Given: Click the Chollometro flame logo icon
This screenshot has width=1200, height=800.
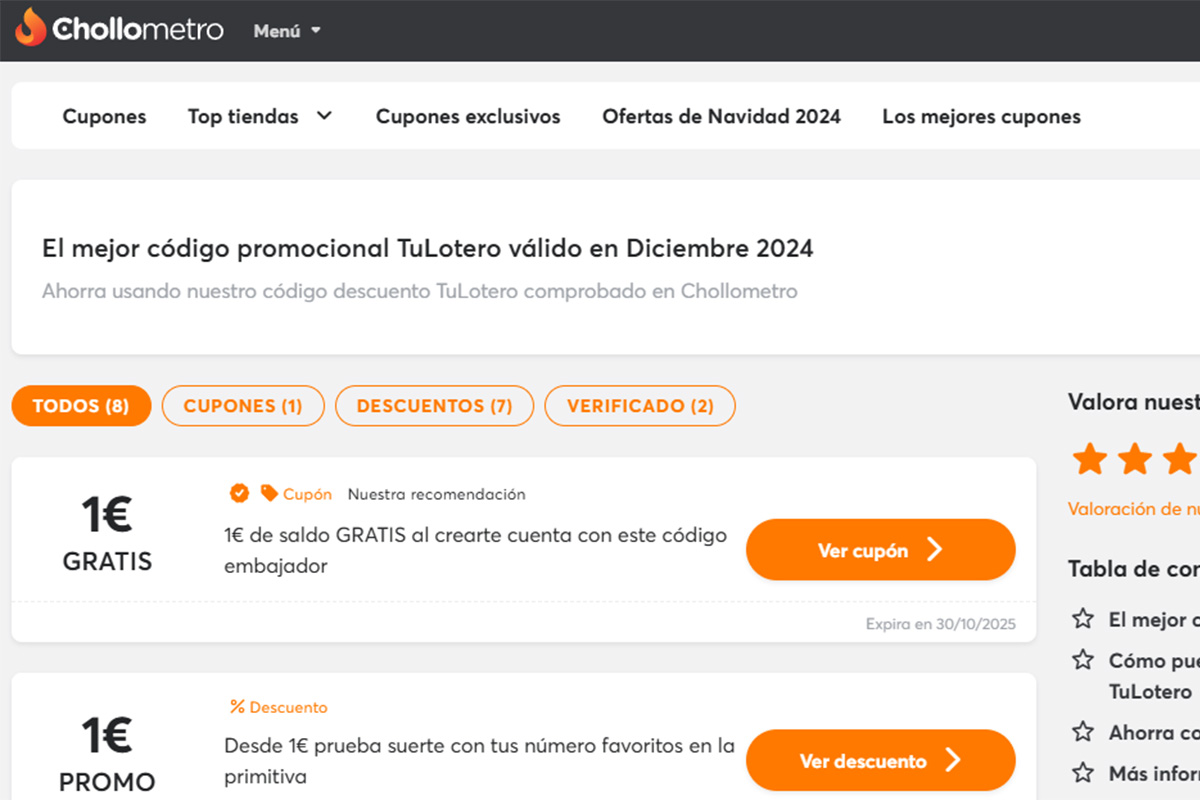Looking at the screenshot, I should pos(32,28).
